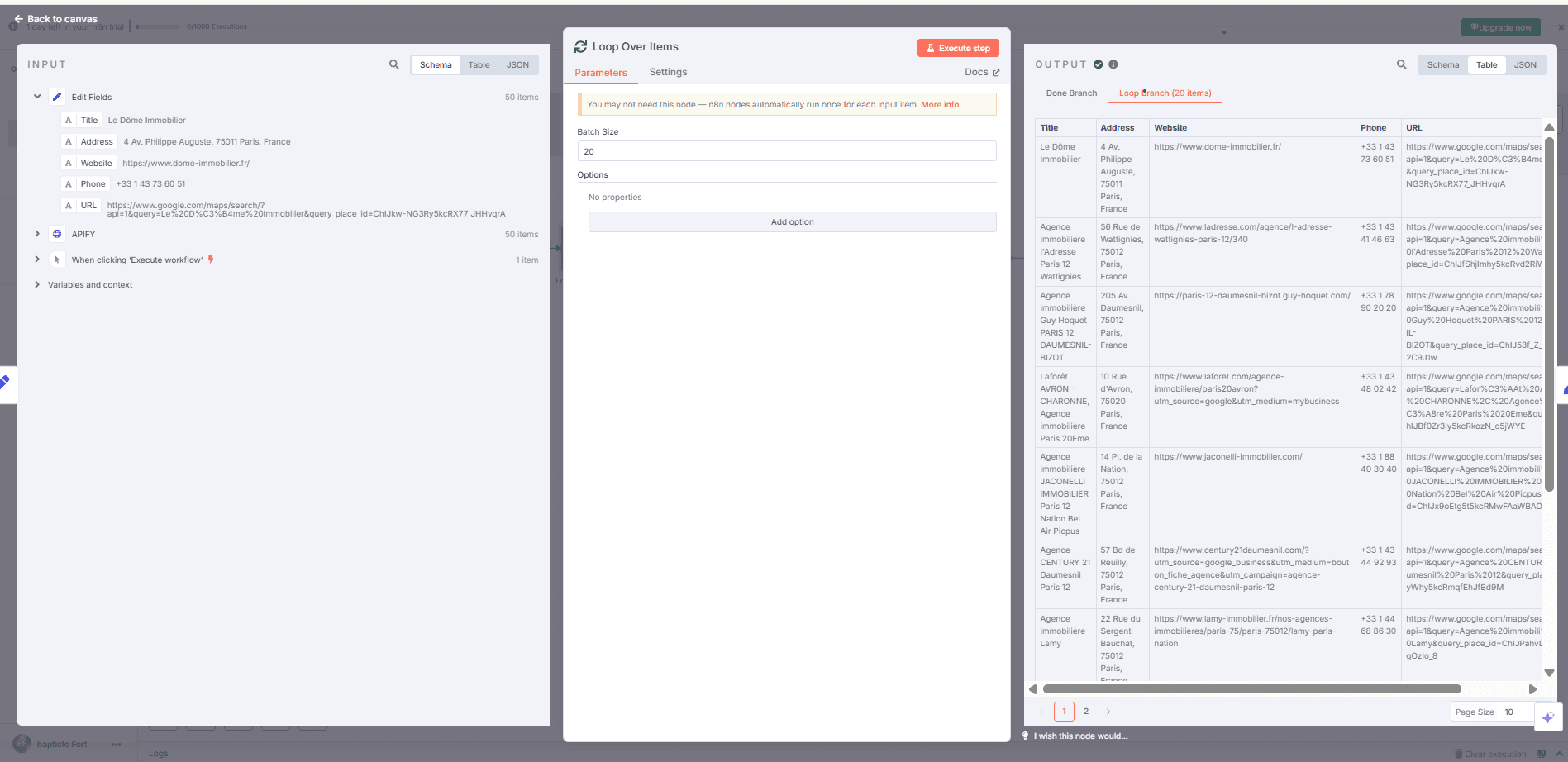Click the OUTPUT info icon

pos(1113,64)
